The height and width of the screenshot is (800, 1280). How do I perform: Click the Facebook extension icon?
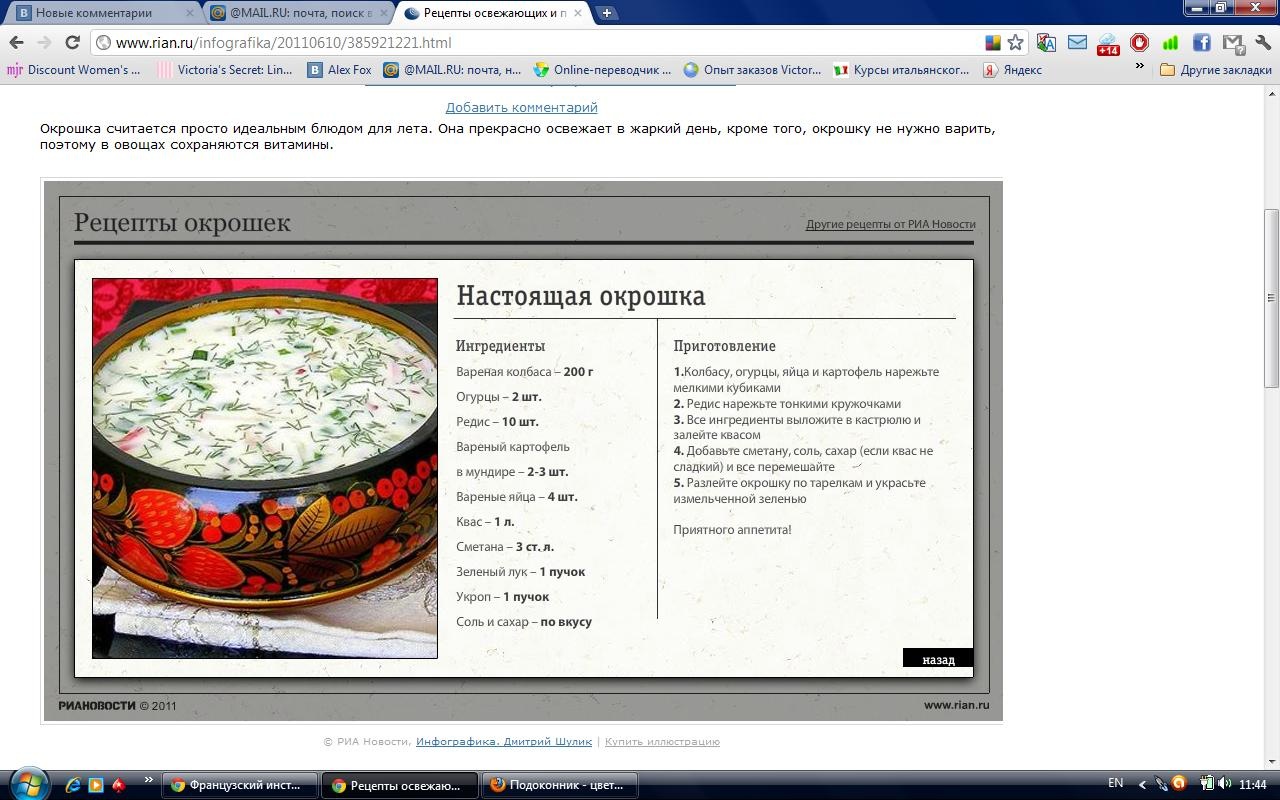tap(1201, 43)
